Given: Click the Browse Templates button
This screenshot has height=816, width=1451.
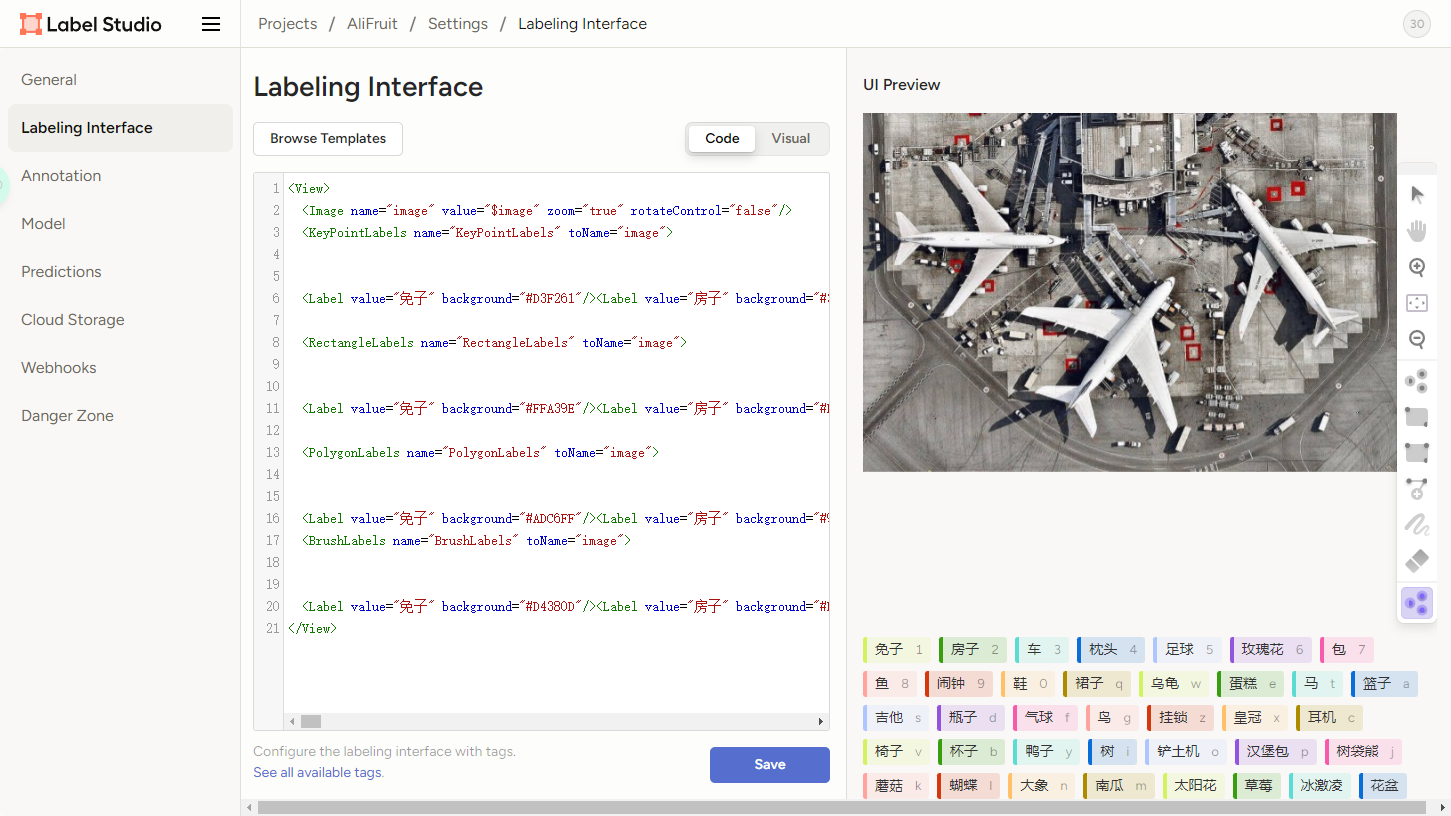Looking at the screenshot, I should [x=328, y=139].
